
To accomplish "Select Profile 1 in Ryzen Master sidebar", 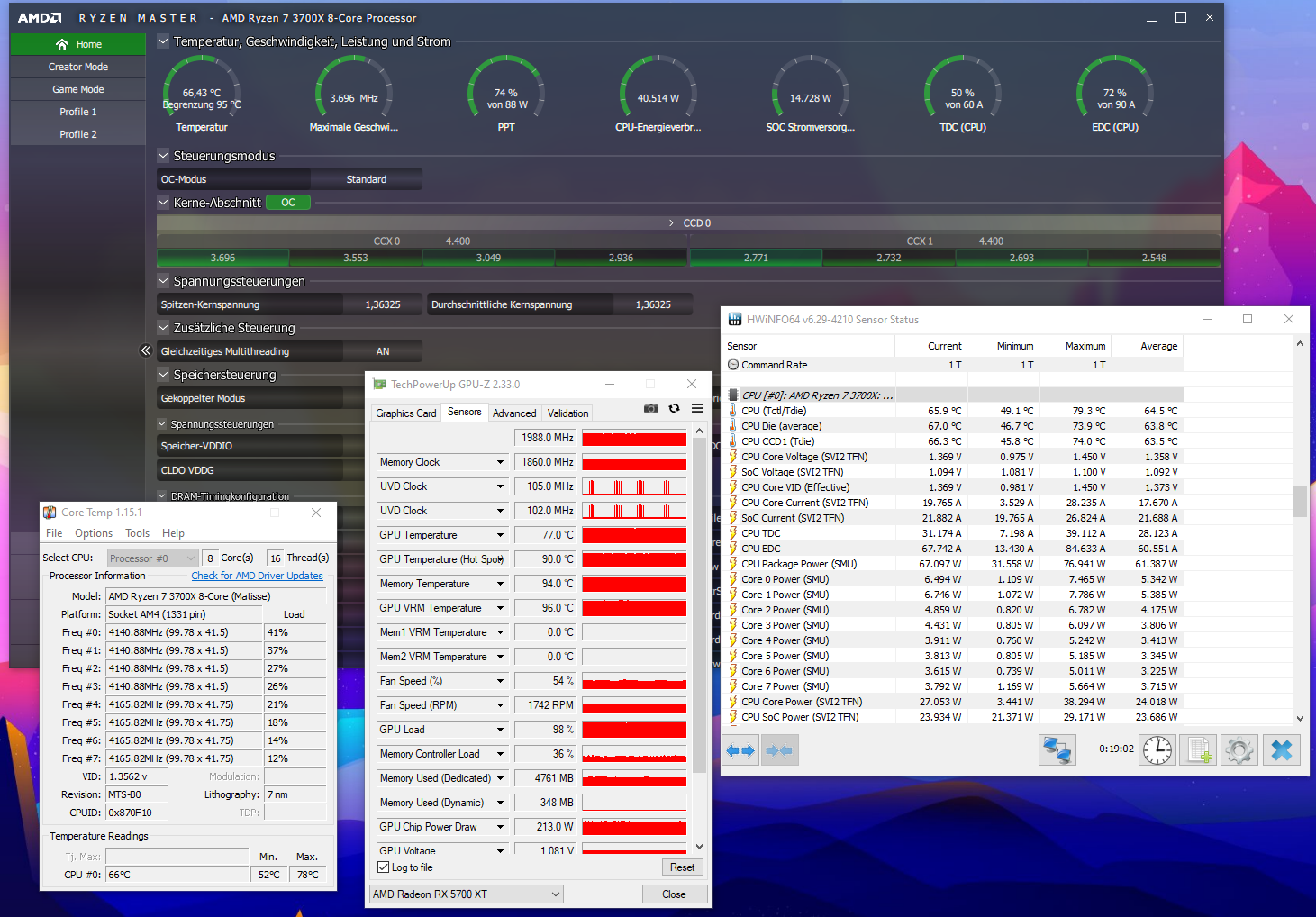I will click(78, 112).
